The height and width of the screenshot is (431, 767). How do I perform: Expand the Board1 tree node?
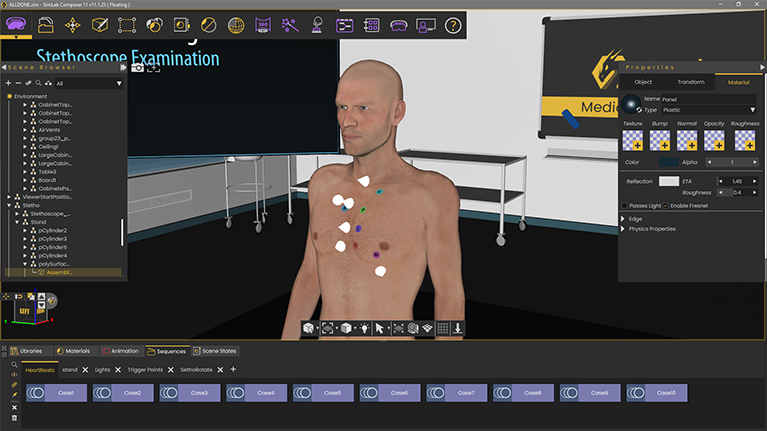(x=25, y=180)
